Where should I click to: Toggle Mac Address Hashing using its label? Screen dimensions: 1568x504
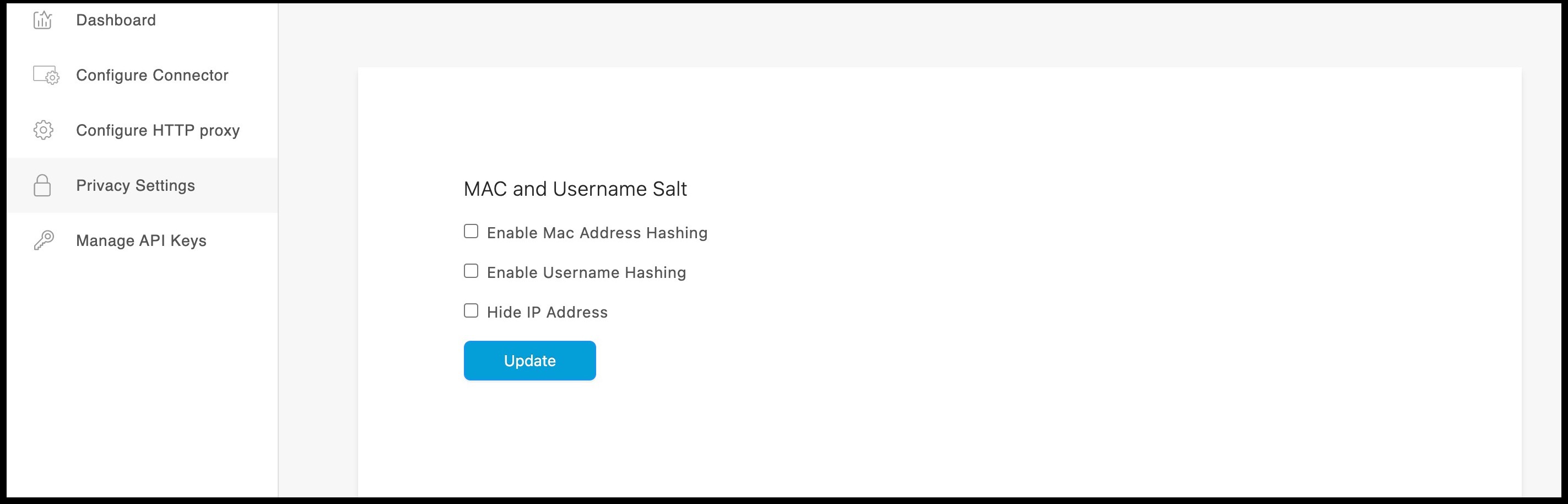pyautogui.click(x=596, y=232)
